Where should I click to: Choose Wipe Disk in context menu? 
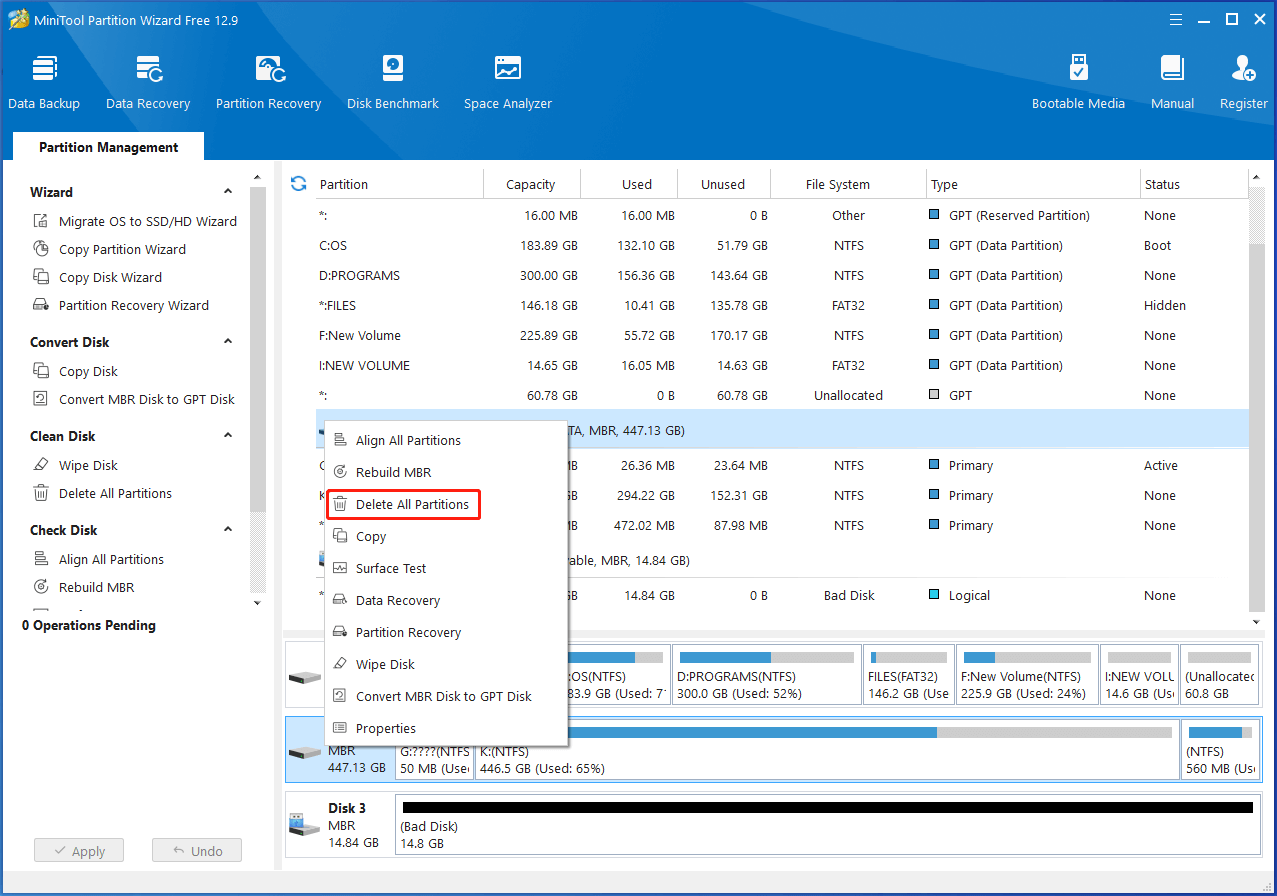(x=447, y=664)
